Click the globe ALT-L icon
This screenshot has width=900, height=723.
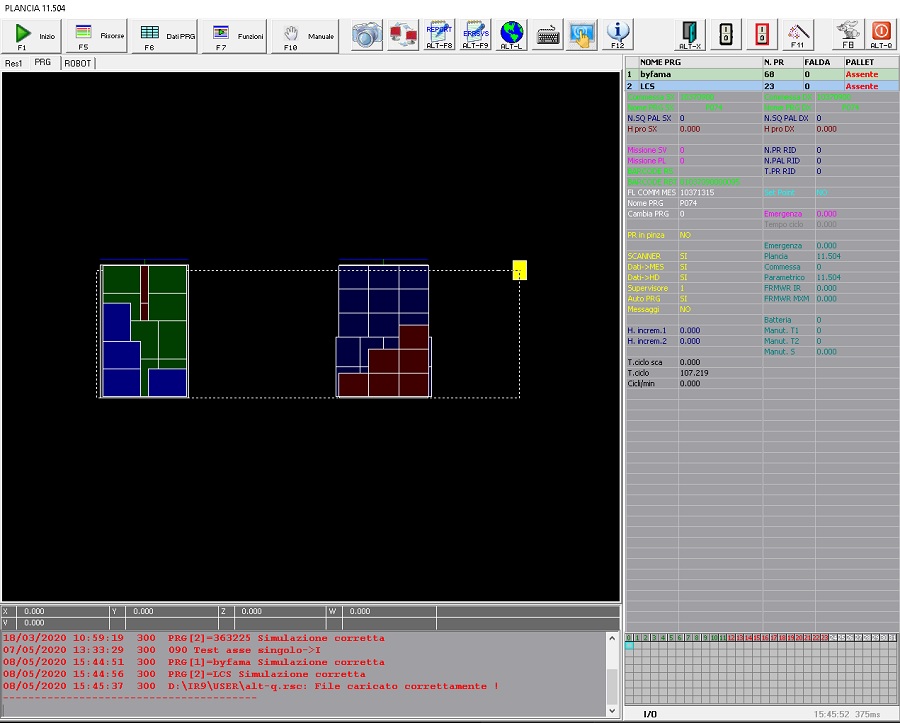tap(511, 35)
